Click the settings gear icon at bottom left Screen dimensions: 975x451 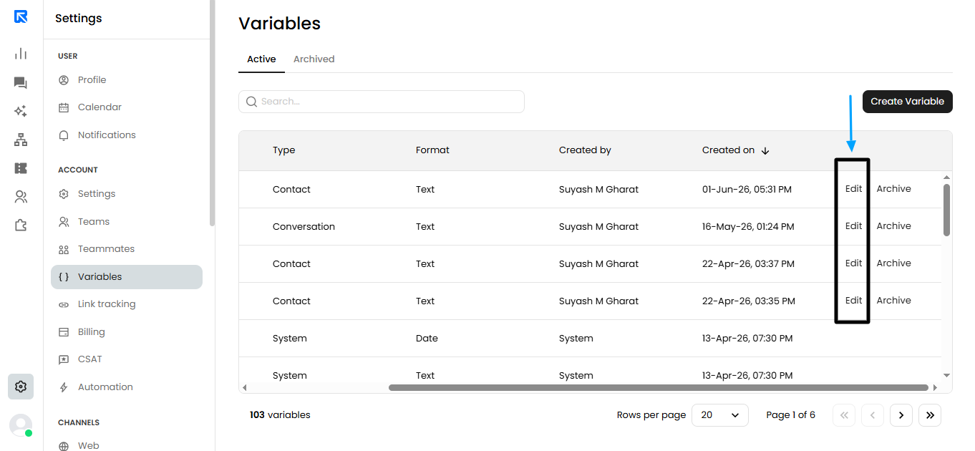click(x=21, y=387)
